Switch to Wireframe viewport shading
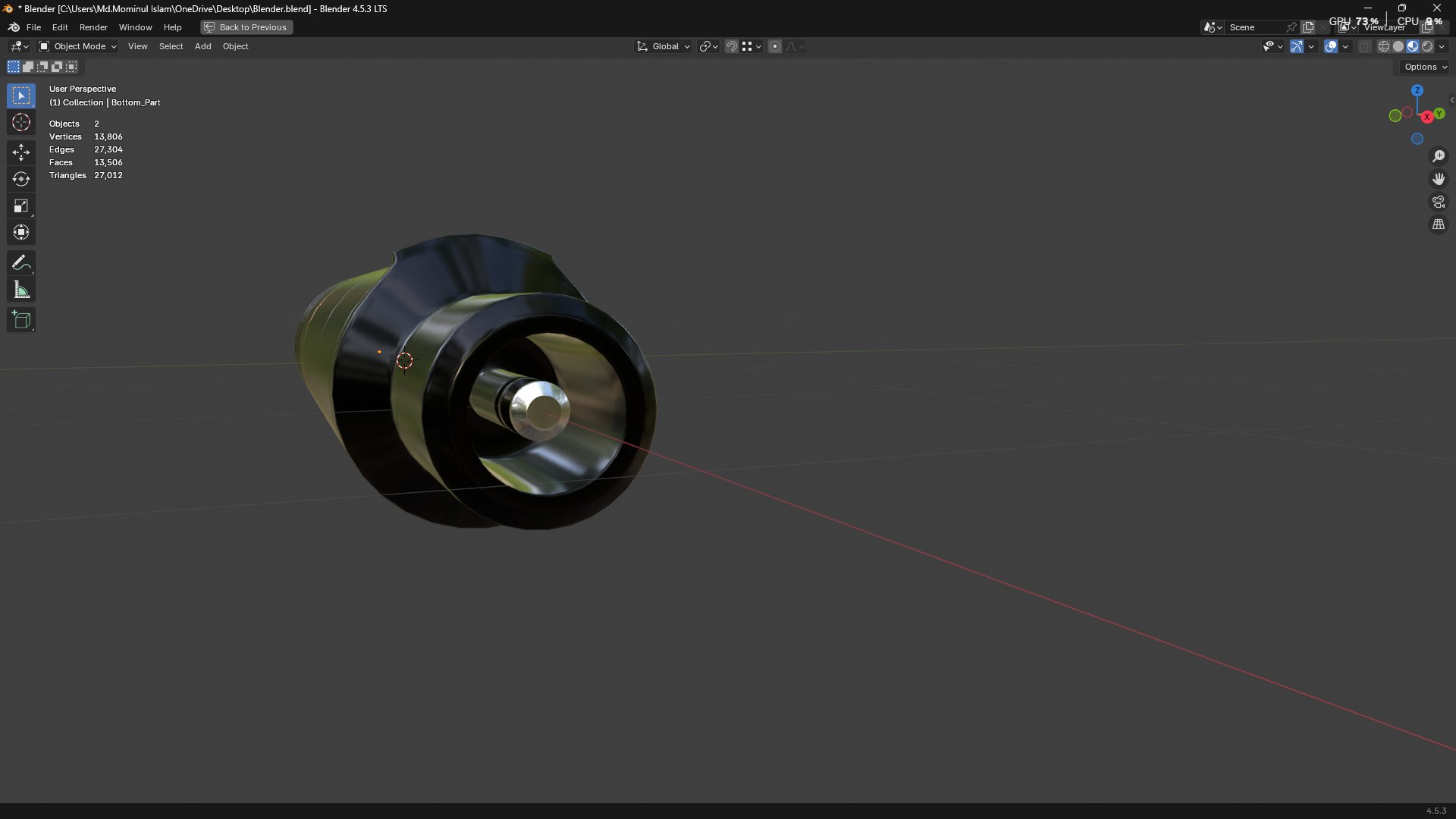Screen dimensions: 1456x819 click(x=1384, y=46)
